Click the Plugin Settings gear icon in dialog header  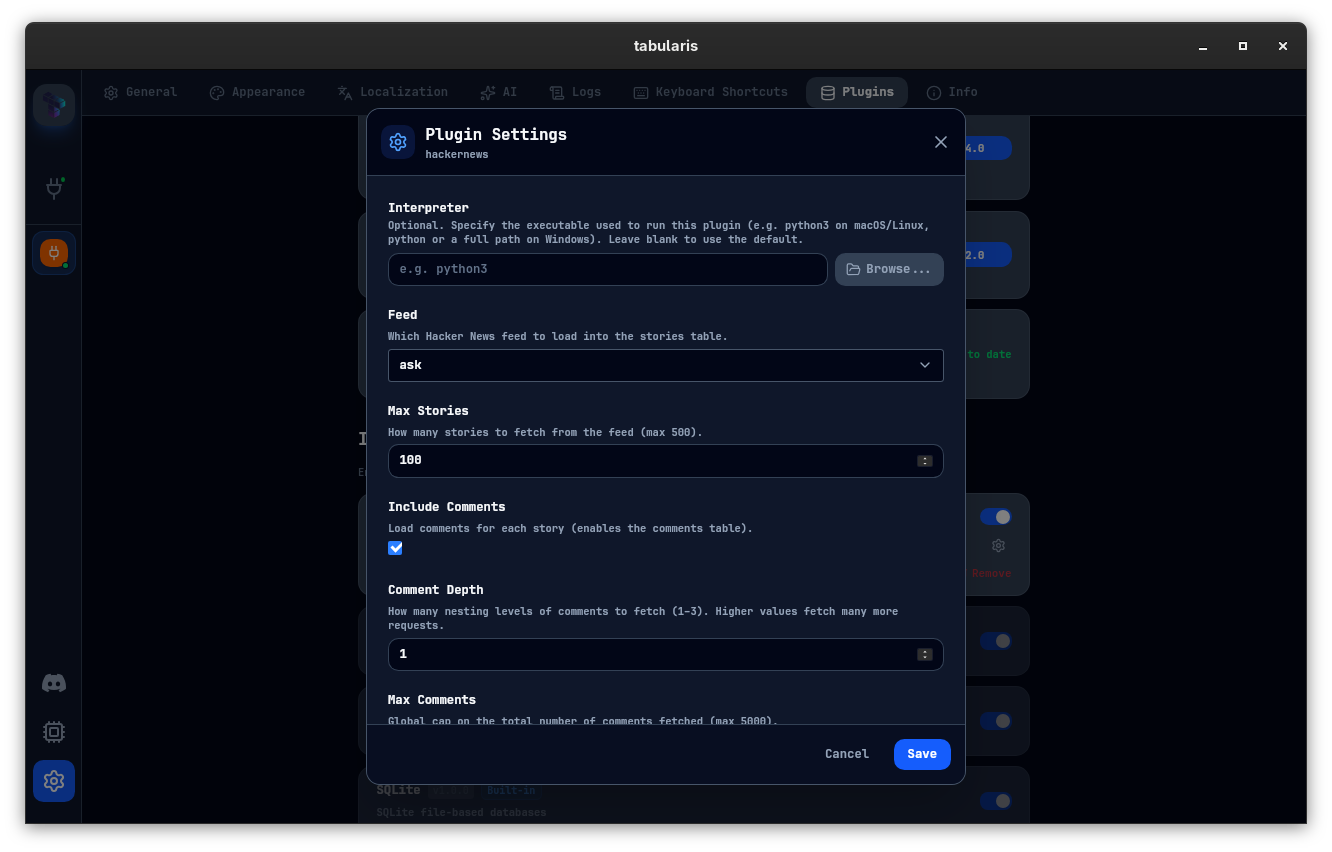point(398,142)
